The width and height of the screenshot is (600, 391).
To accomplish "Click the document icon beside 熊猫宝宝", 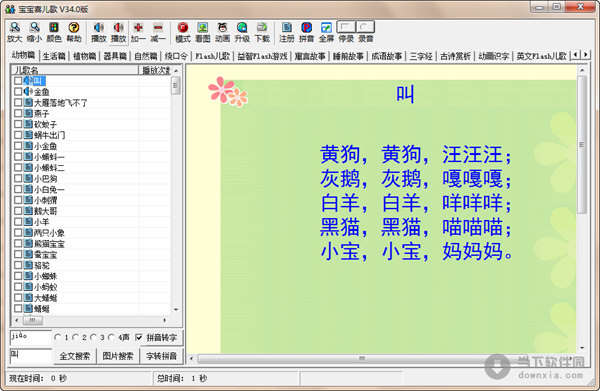I will pos(28,243).
